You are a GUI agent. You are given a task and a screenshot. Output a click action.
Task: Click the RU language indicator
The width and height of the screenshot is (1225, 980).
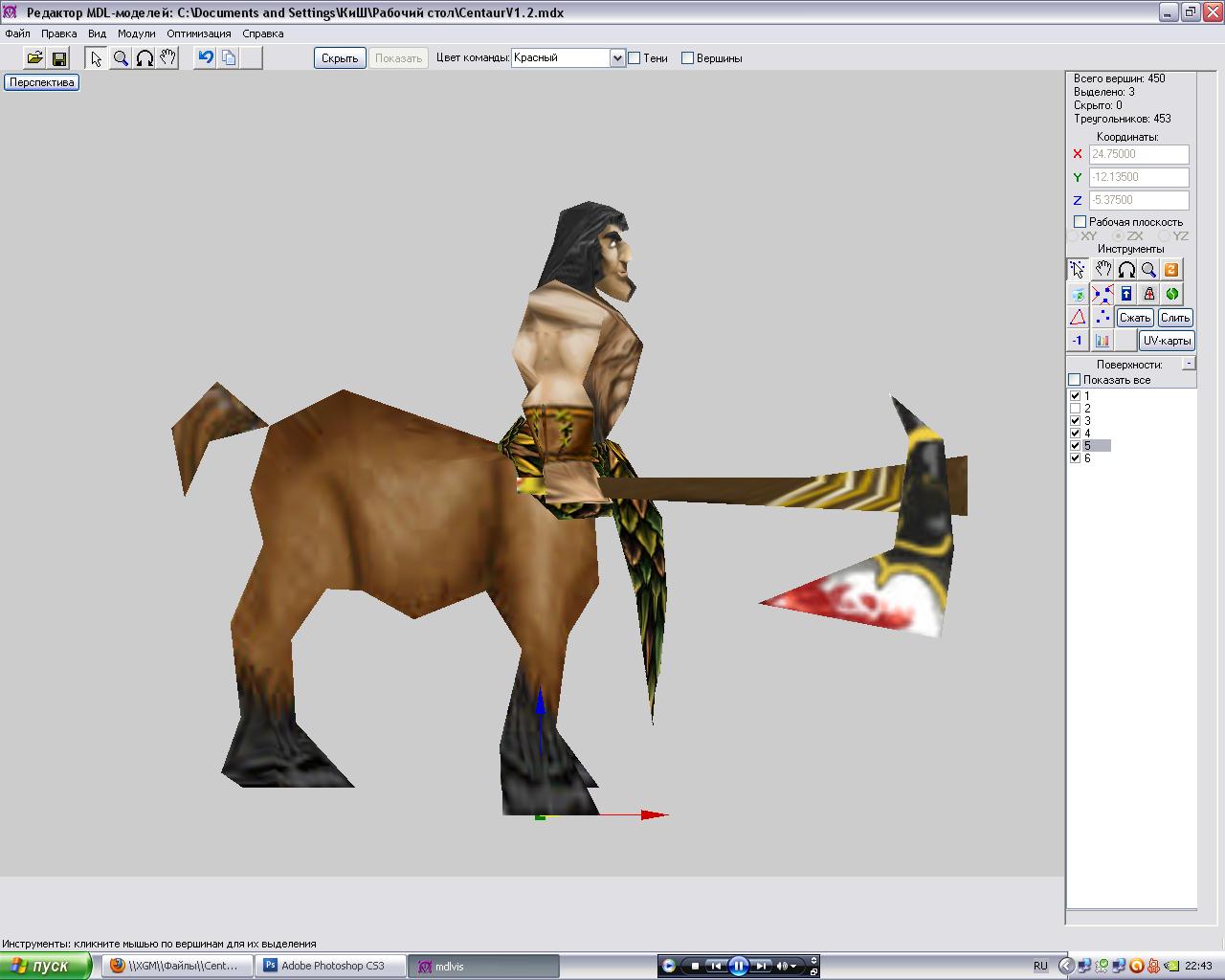point(1040,966)
